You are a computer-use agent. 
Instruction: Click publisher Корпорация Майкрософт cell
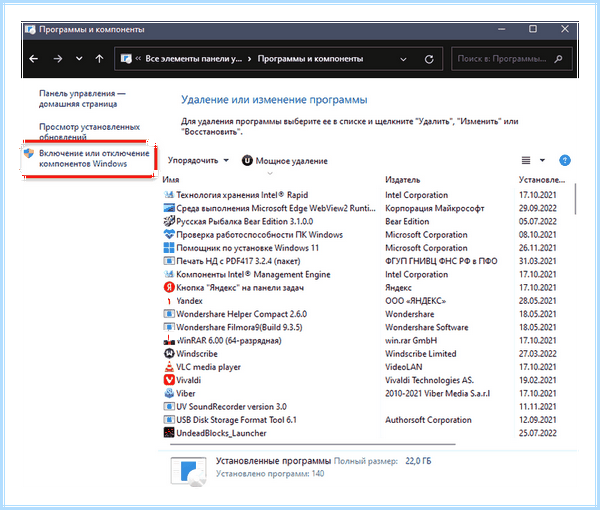point(434,208)
